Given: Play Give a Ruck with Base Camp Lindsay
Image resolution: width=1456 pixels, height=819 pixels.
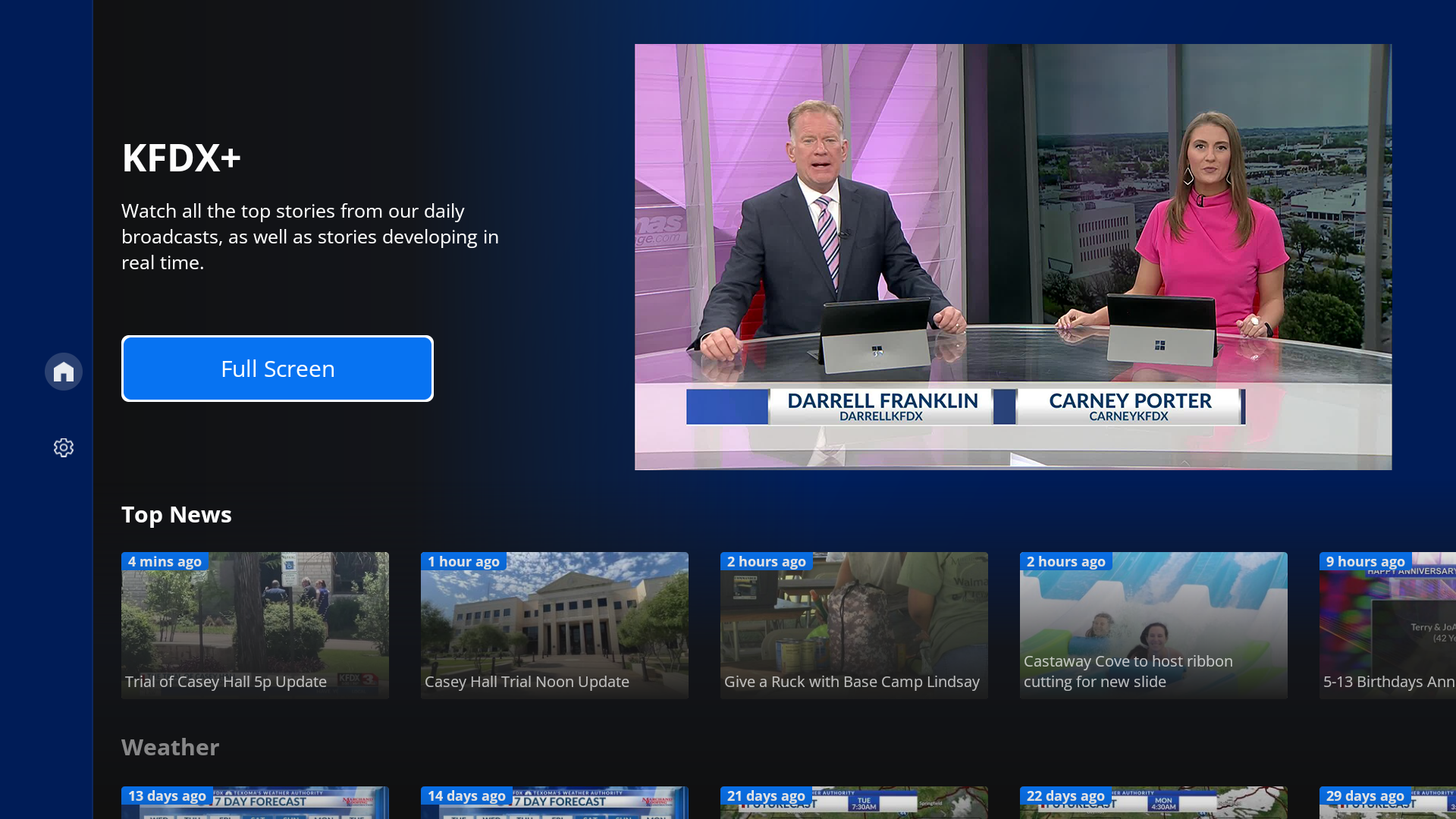Looking at the screenshot, I should [854, 626].
